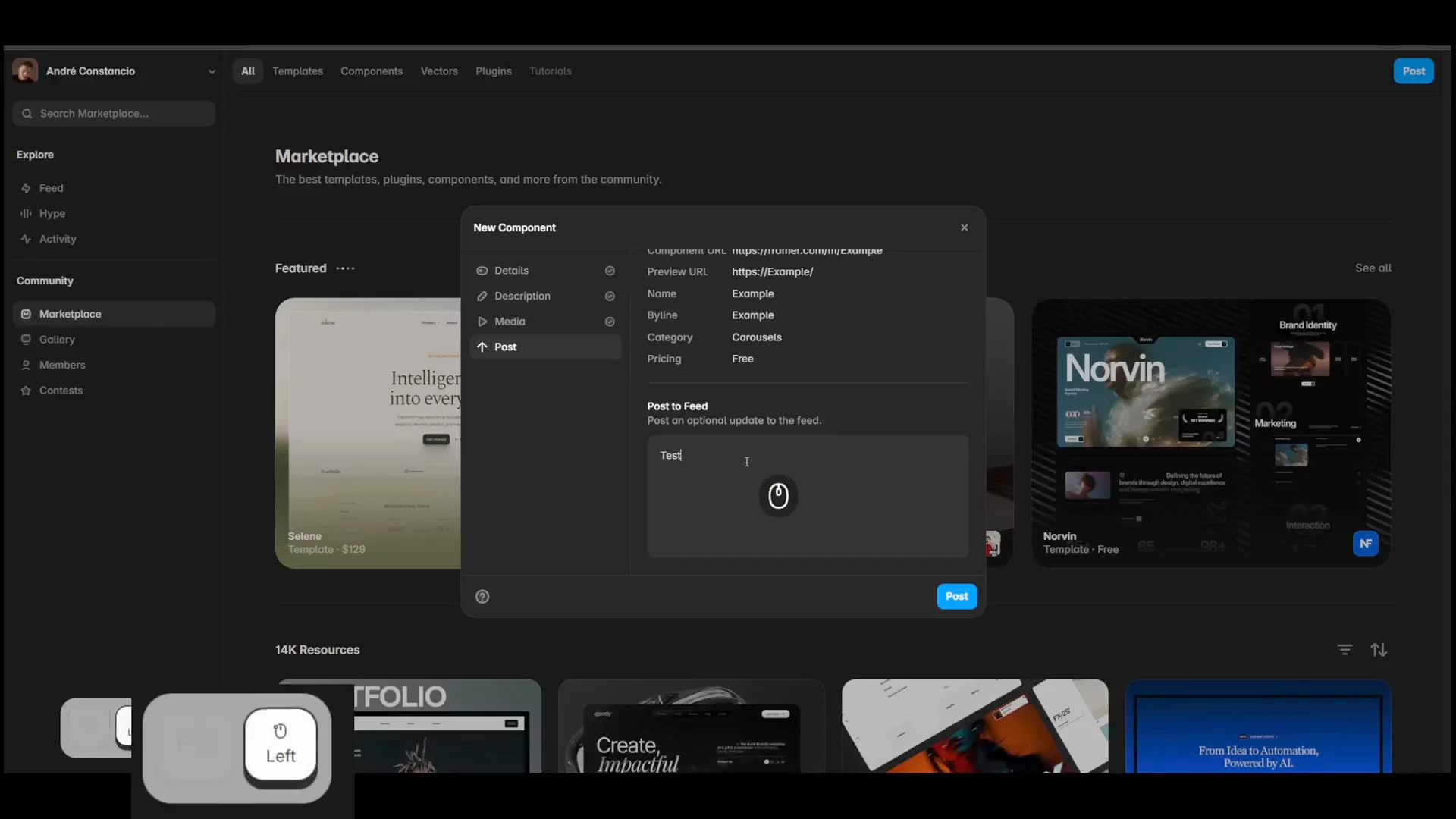Image resolution: width=1456 pixels, height=819 pixels.
Task: Select Marketplace in the Community section
Action: 114,314
